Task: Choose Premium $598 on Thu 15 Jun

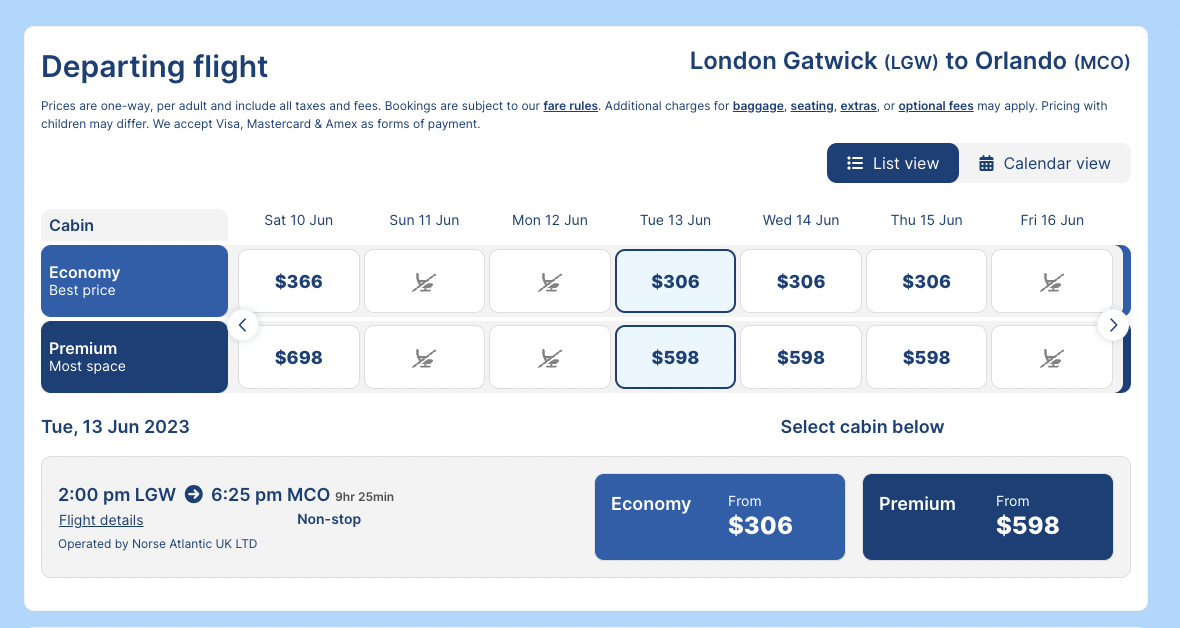Action: tap(926, 357)
